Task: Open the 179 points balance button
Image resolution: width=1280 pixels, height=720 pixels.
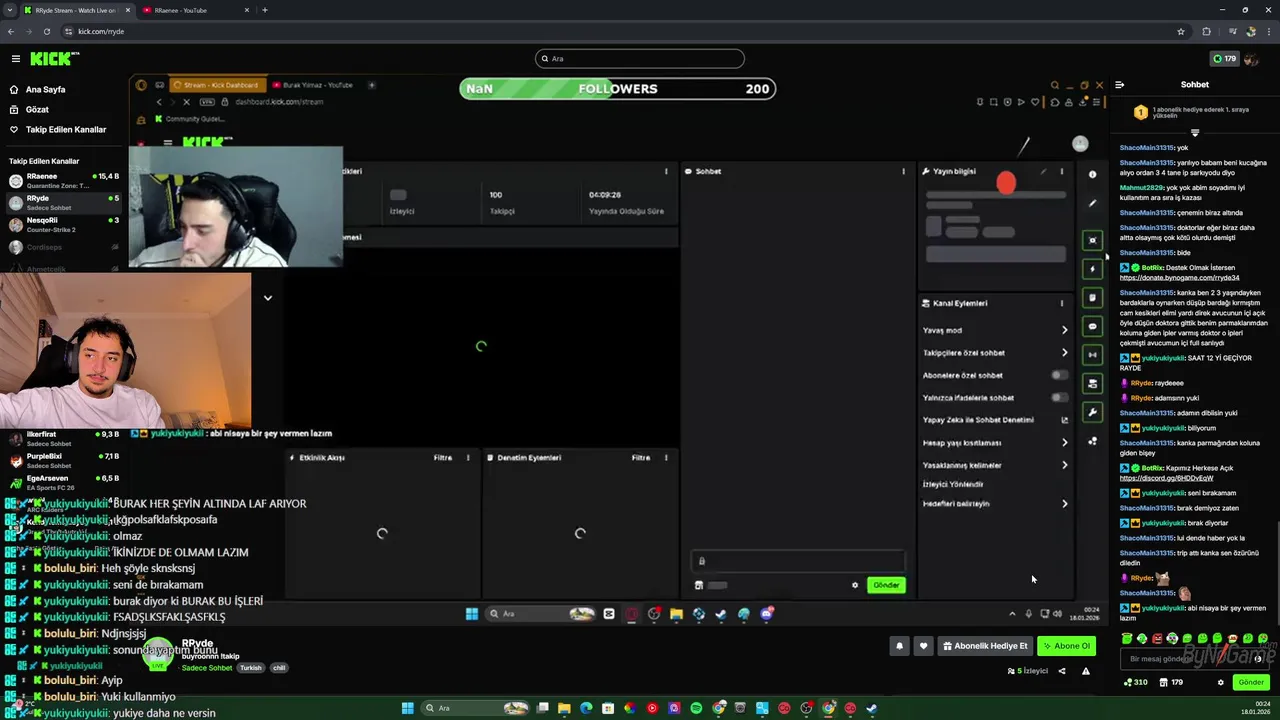Action: tap(1224, 59)
